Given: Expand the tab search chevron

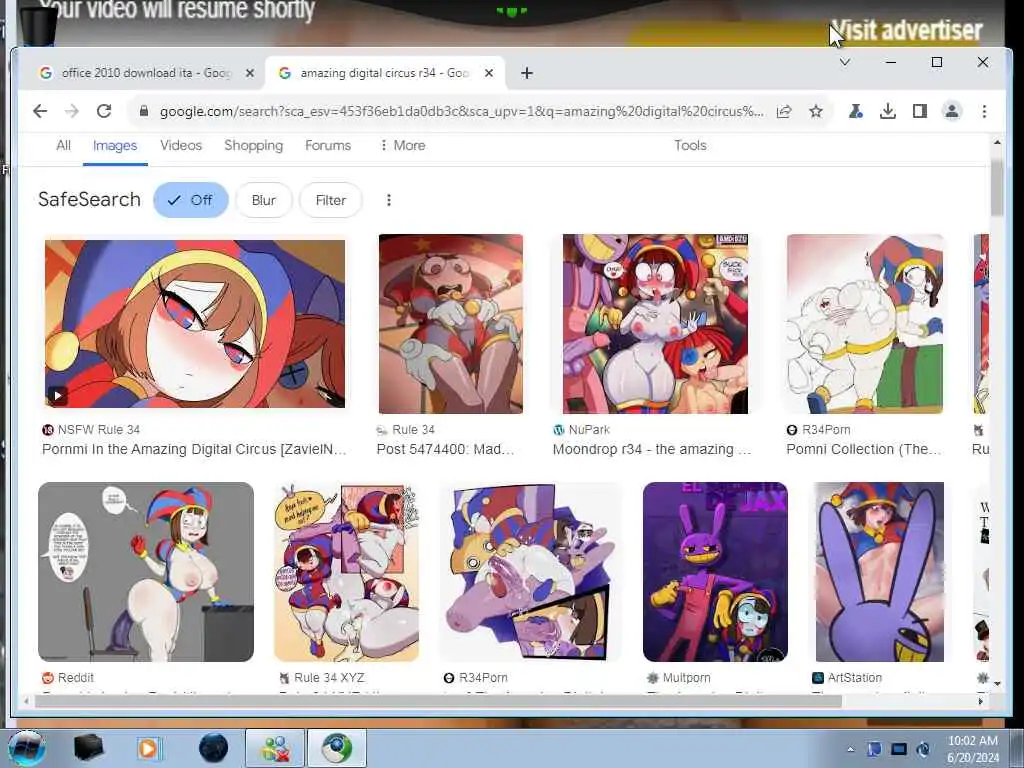Looking at the screenshot, I should (x=844, y=62).
